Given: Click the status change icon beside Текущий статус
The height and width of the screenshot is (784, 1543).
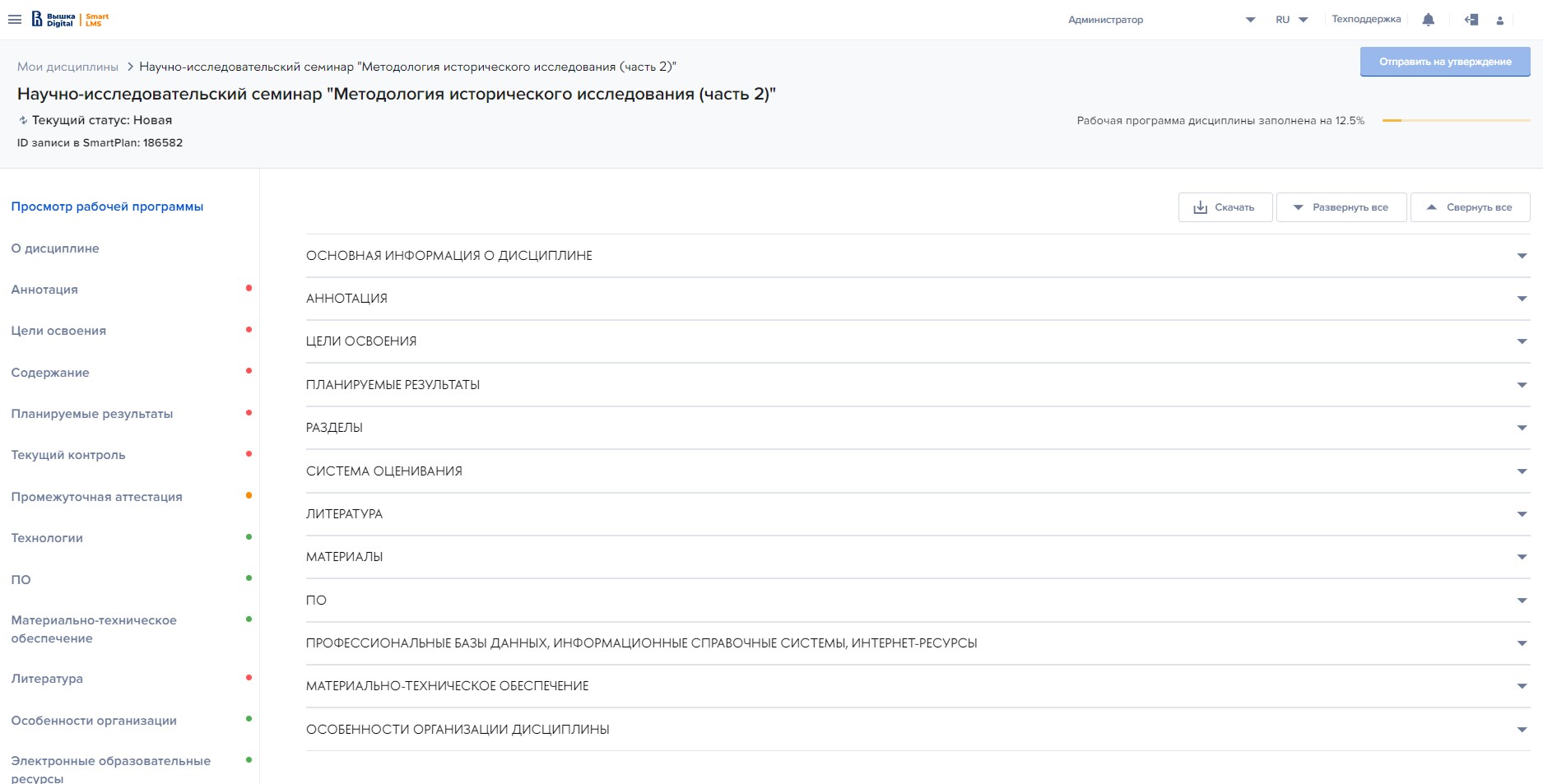Looking at the screenshot, I should click(23, 120).
